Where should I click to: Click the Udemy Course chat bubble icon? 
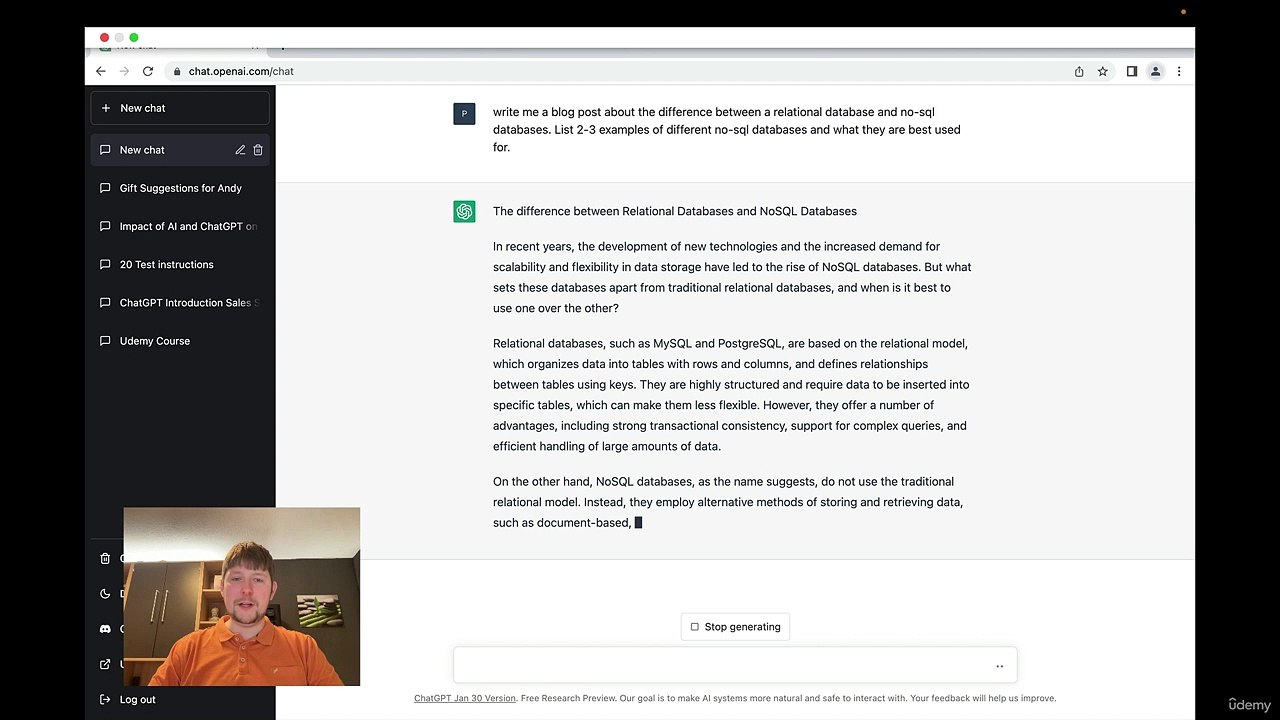click(105, 341)
